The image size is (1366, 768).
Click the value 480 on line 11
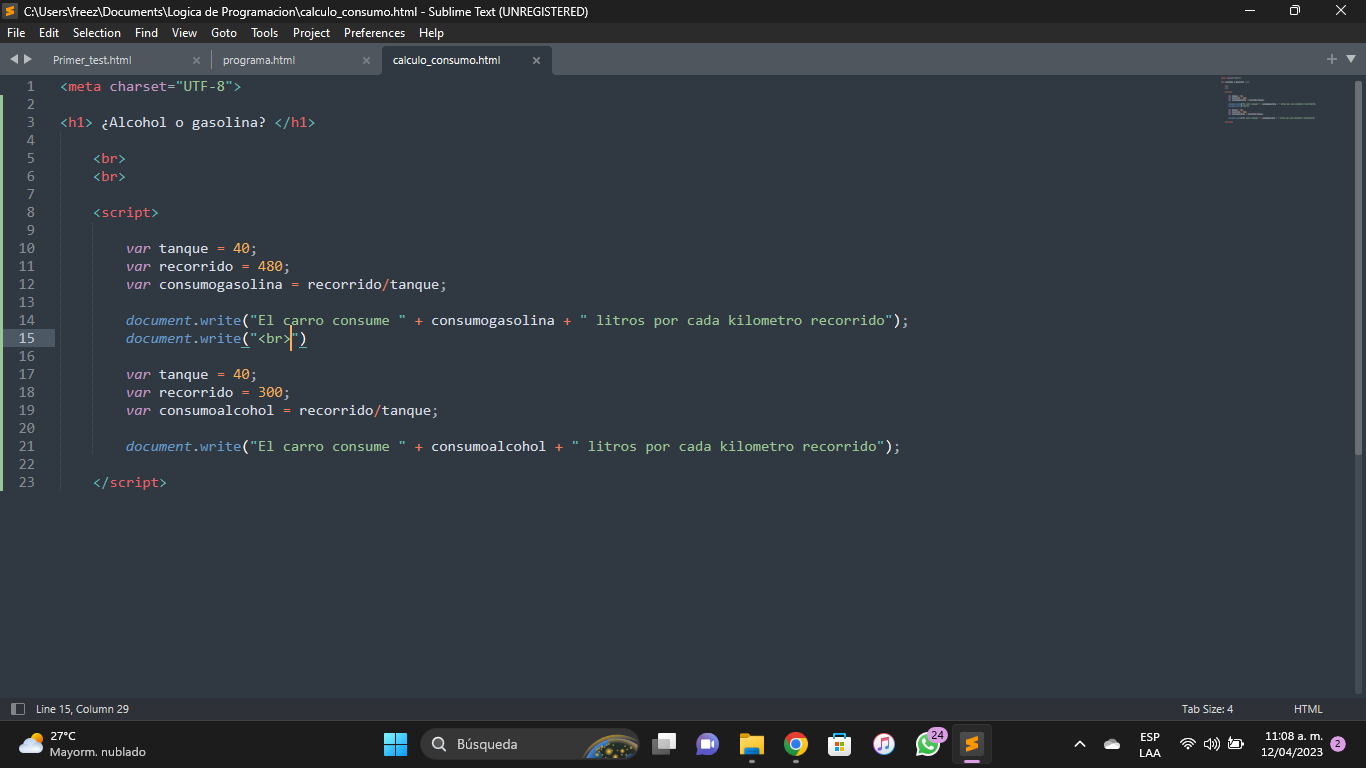point(270,266)
